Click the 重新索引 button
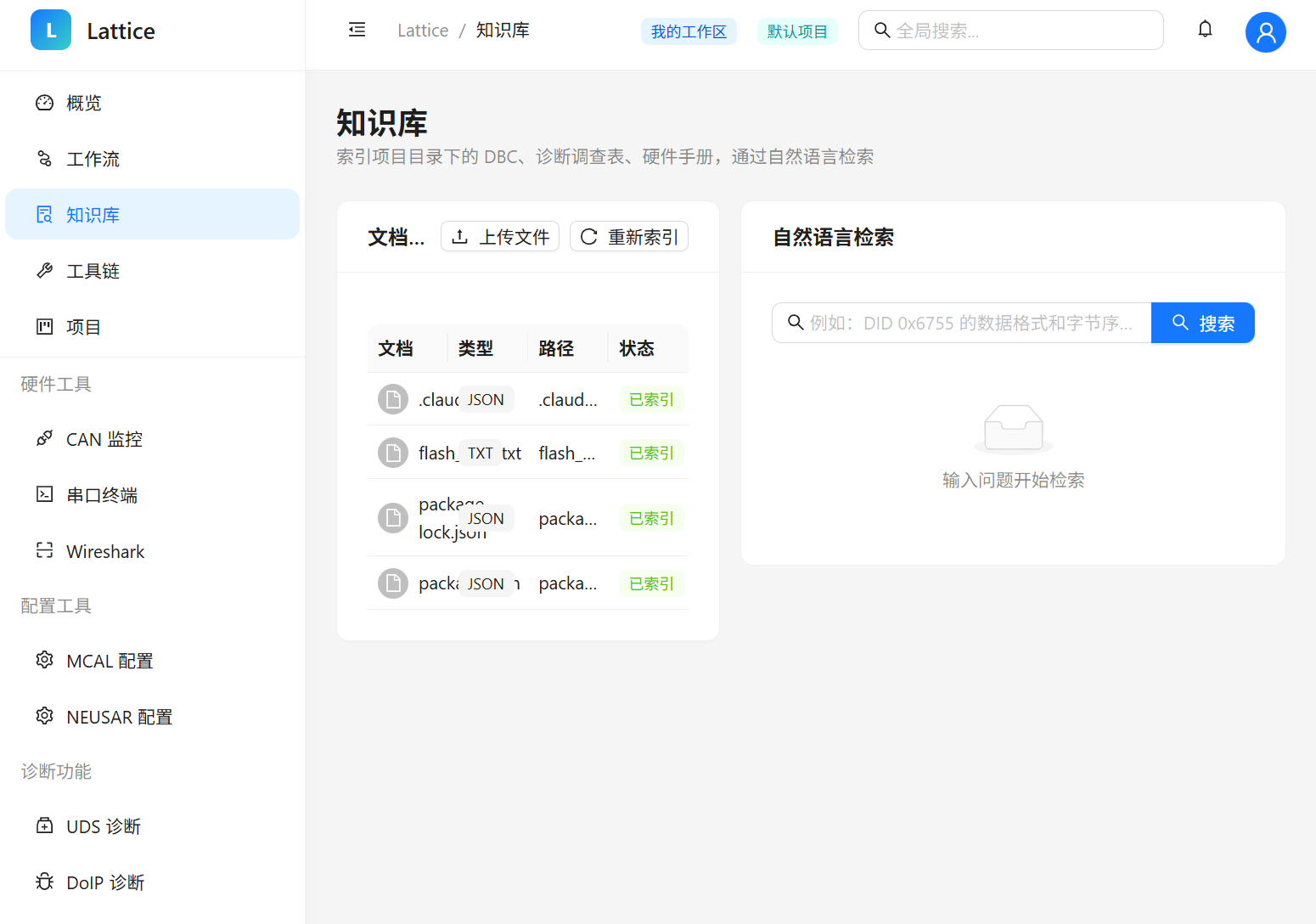Screen dimensions: 1316x924 [x=629, y=237]
